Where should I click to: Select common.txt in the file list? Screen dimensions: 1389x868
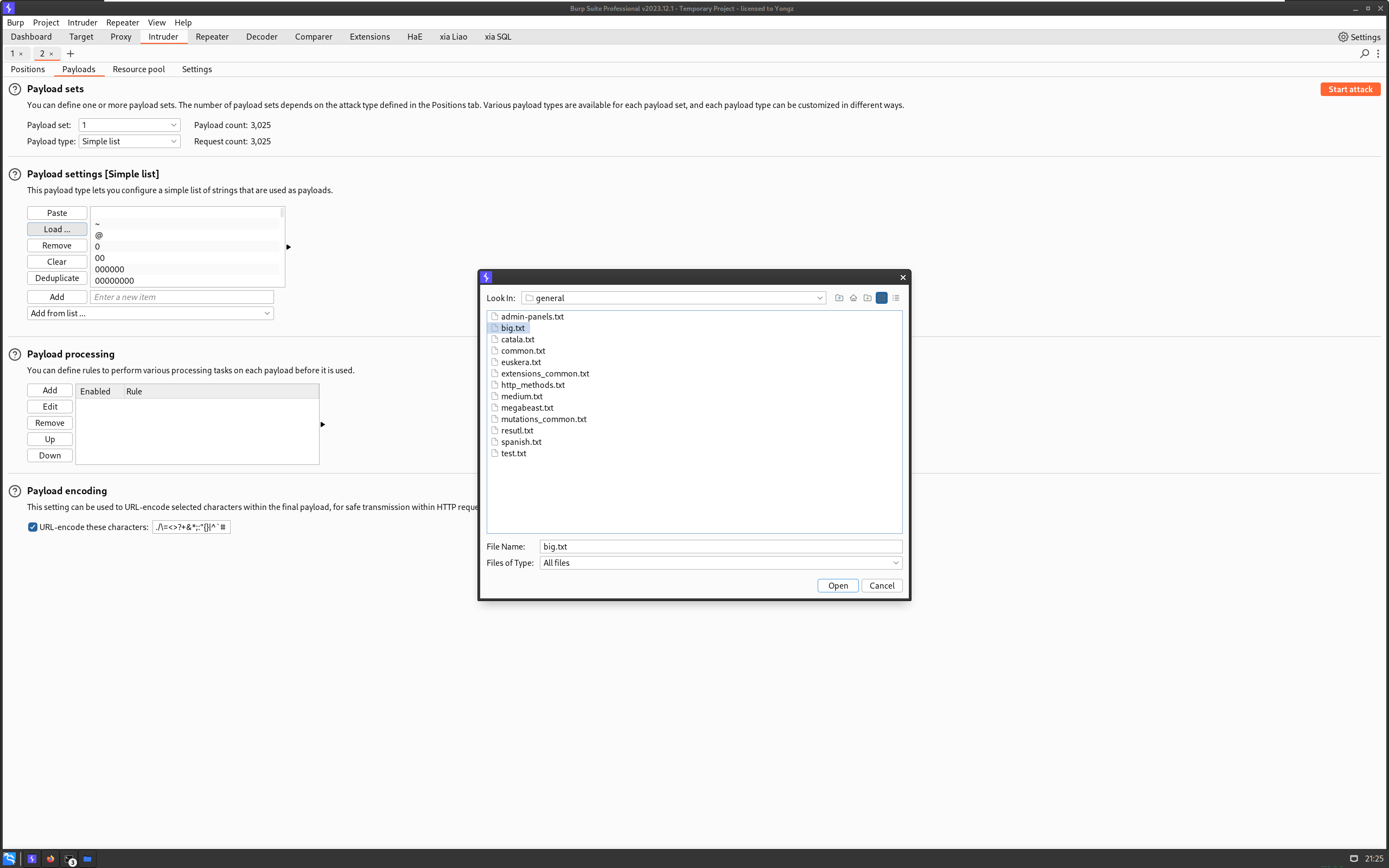click(x=523, y=351)
